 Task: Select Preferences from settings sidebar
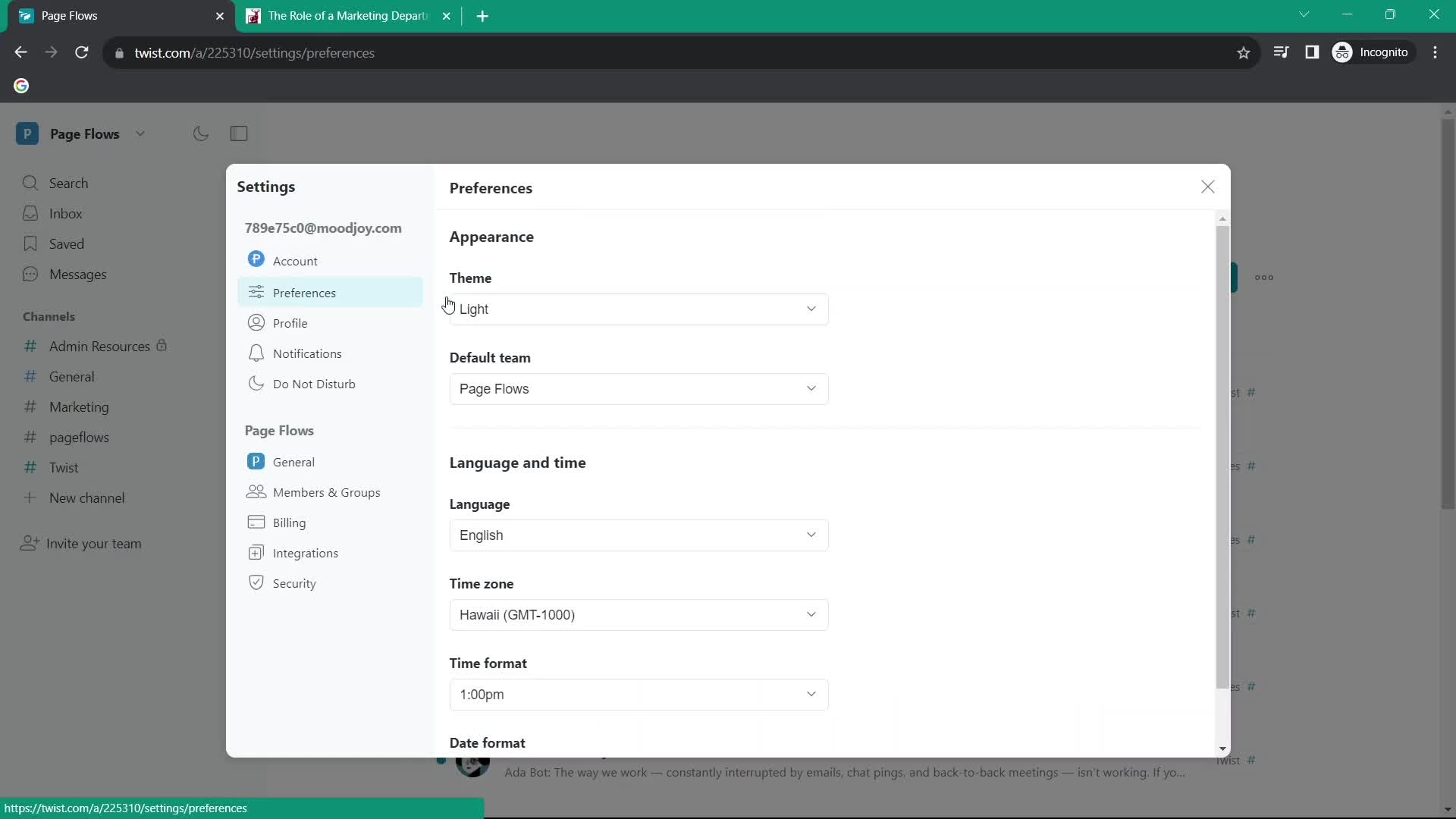pyautogui.click(x=304, y=293)
